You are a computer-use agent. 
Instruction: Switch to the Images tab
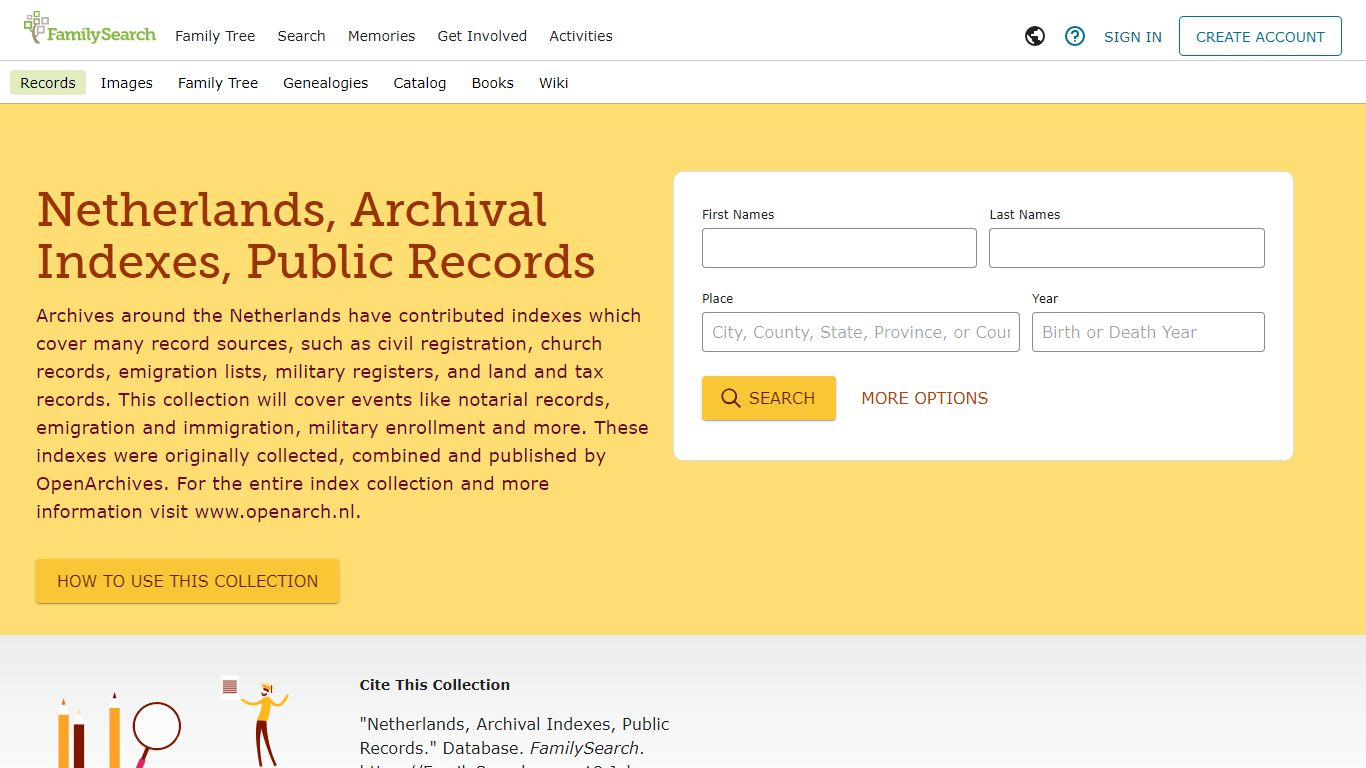click(x=127, y=83)
